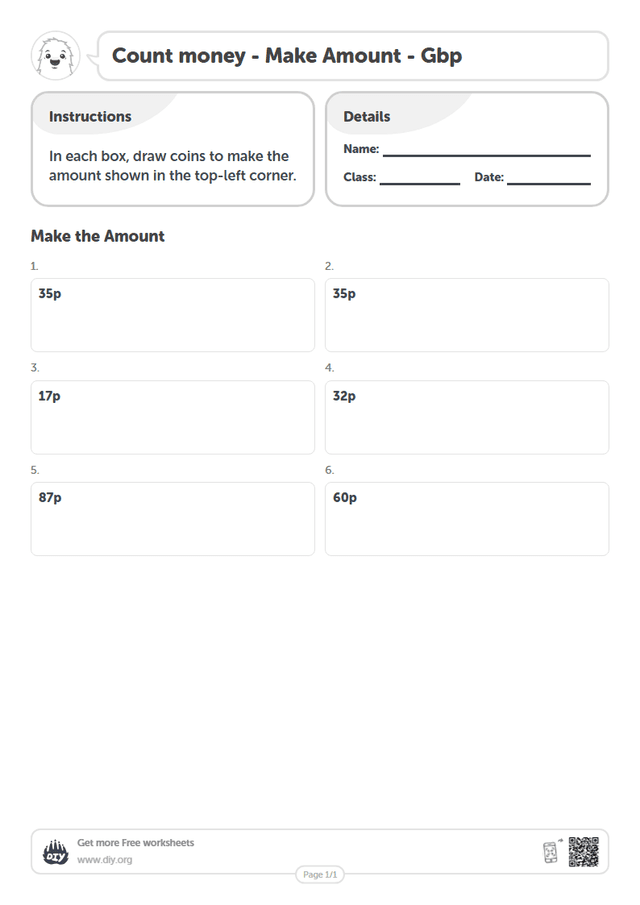Click inside question 2's 35p box
The image size is (640, 905).
pos(467,315)
